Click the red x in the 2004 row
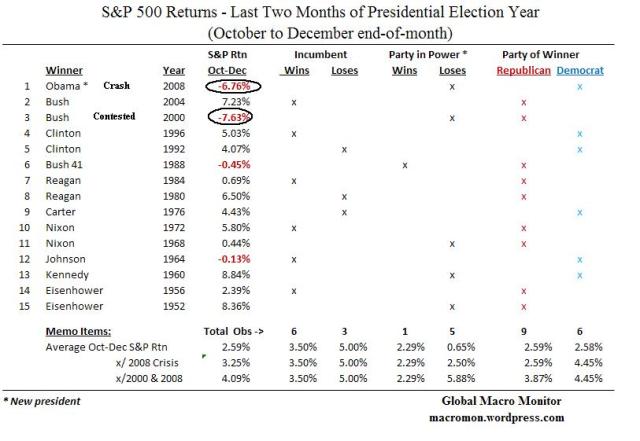This screenshot has height=441, width=640. coord(523,102)
